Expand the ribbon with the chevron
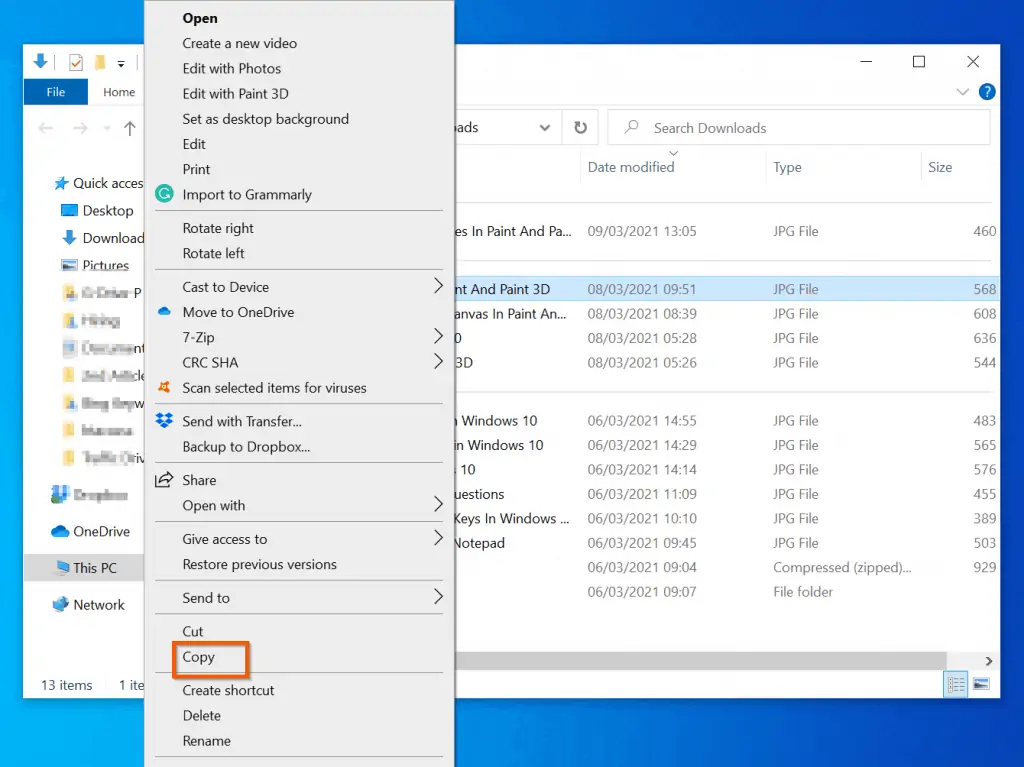 963,92
